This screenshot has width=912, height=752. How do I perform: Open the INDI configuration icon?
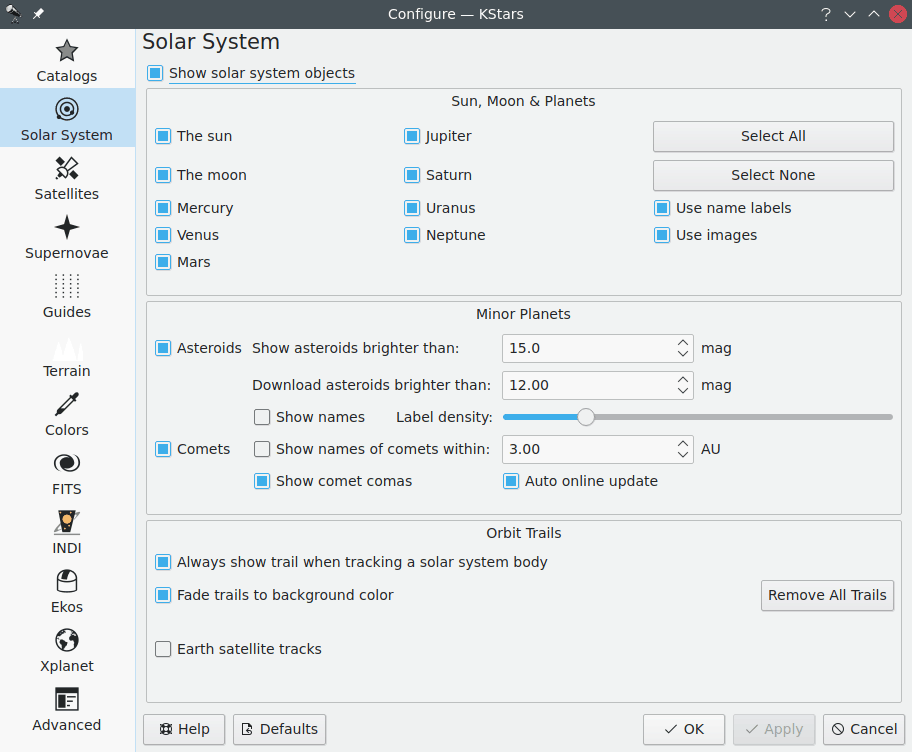(x=67, y=522)
